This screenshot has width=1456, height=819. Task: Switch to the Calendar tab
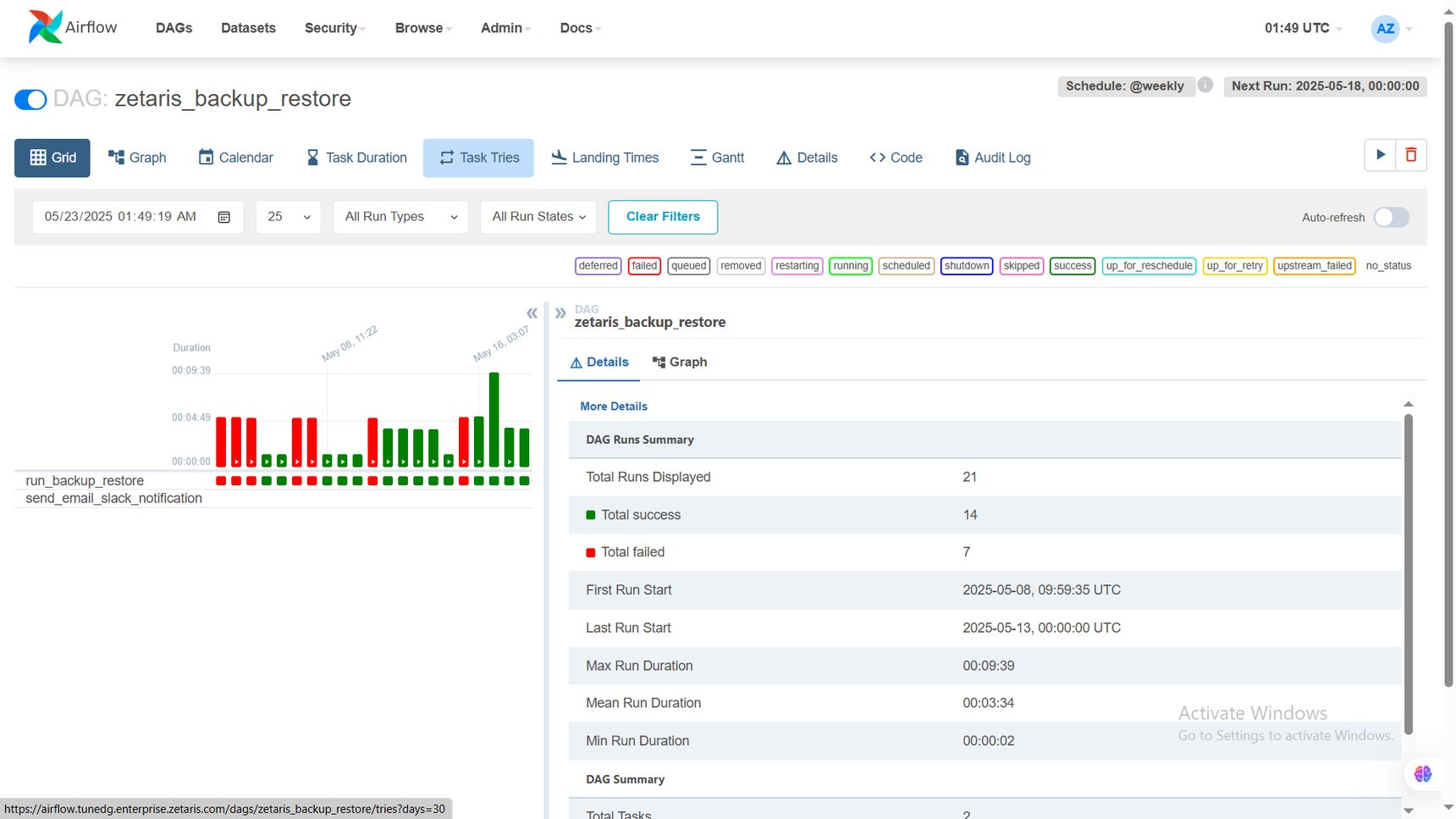coord(235,158)
